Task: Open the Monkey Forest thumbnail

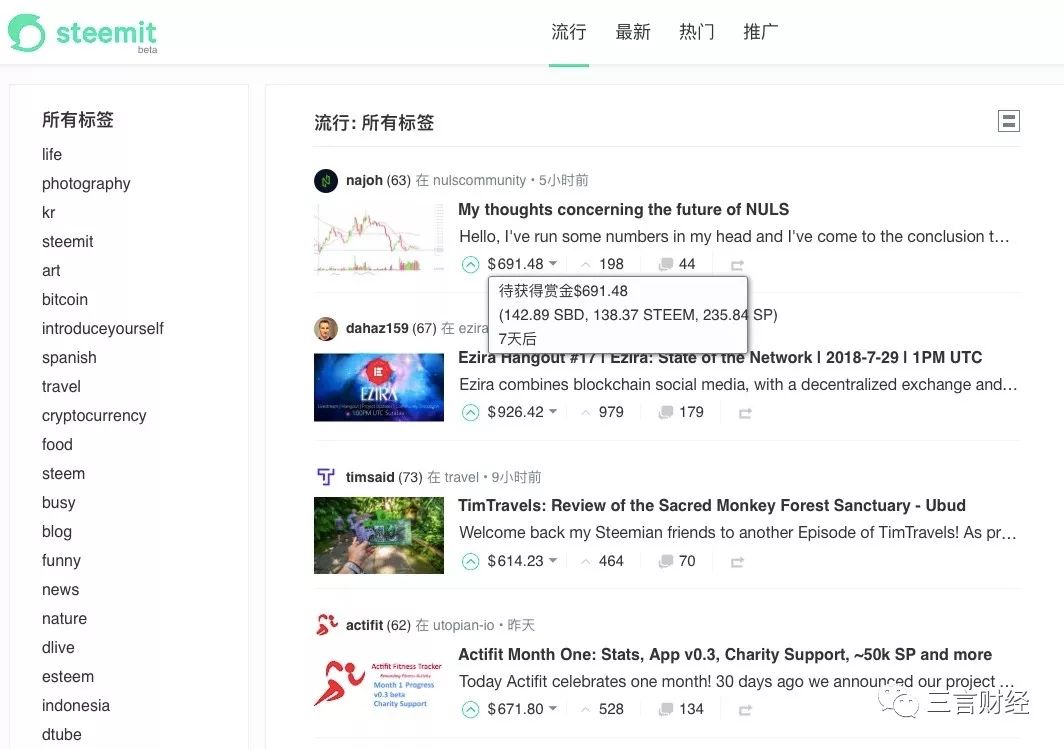Action: click(x=379, y=535)
